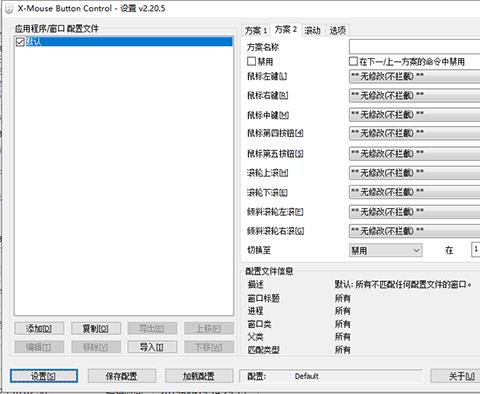480x394 pixels.
Task: Open the 鼠标第五按钮 action dropdown
Action: click(414, 154)
